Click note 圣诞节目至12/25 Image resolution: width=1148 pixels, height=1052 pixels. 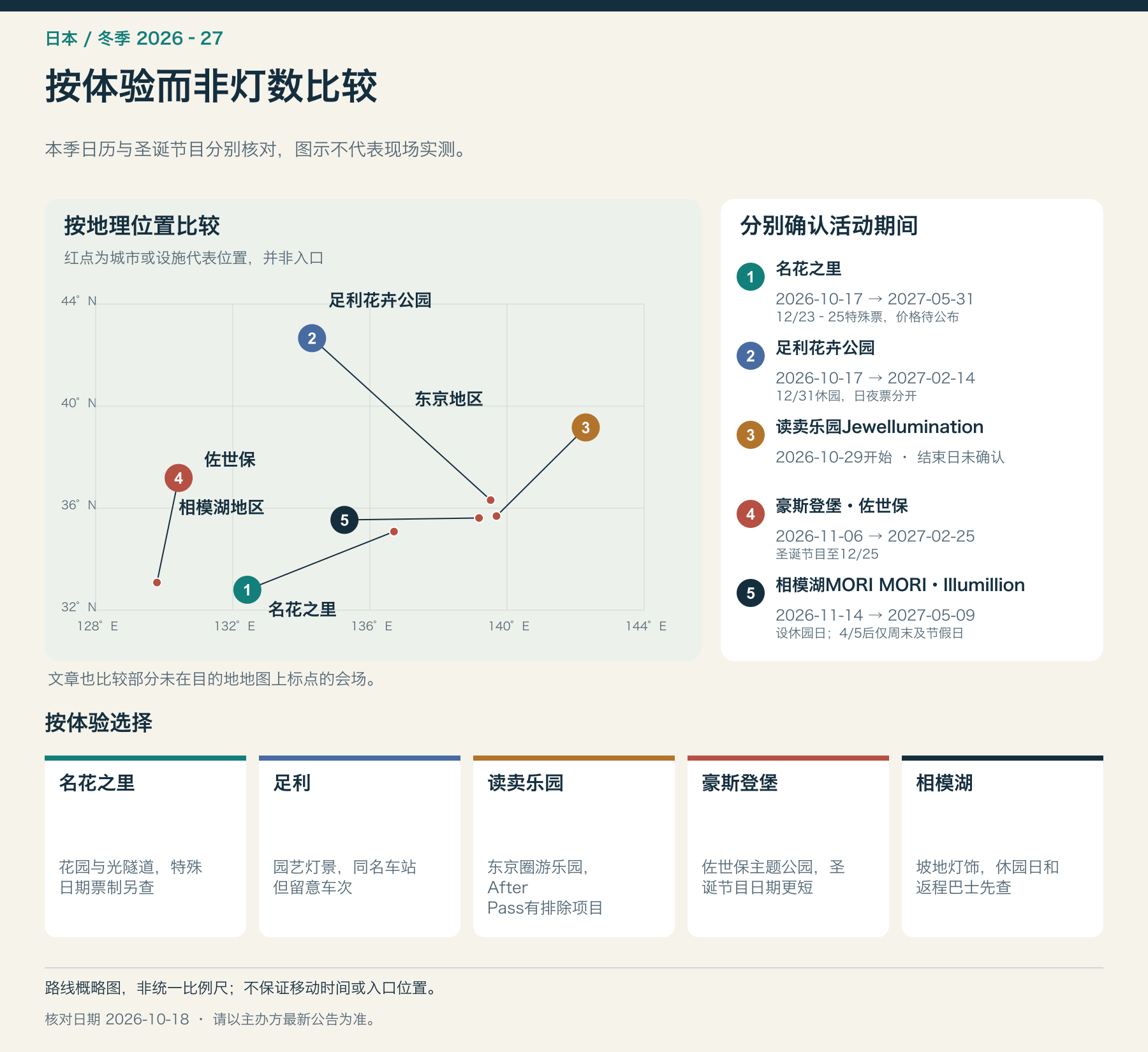click(x=827, y=554)
